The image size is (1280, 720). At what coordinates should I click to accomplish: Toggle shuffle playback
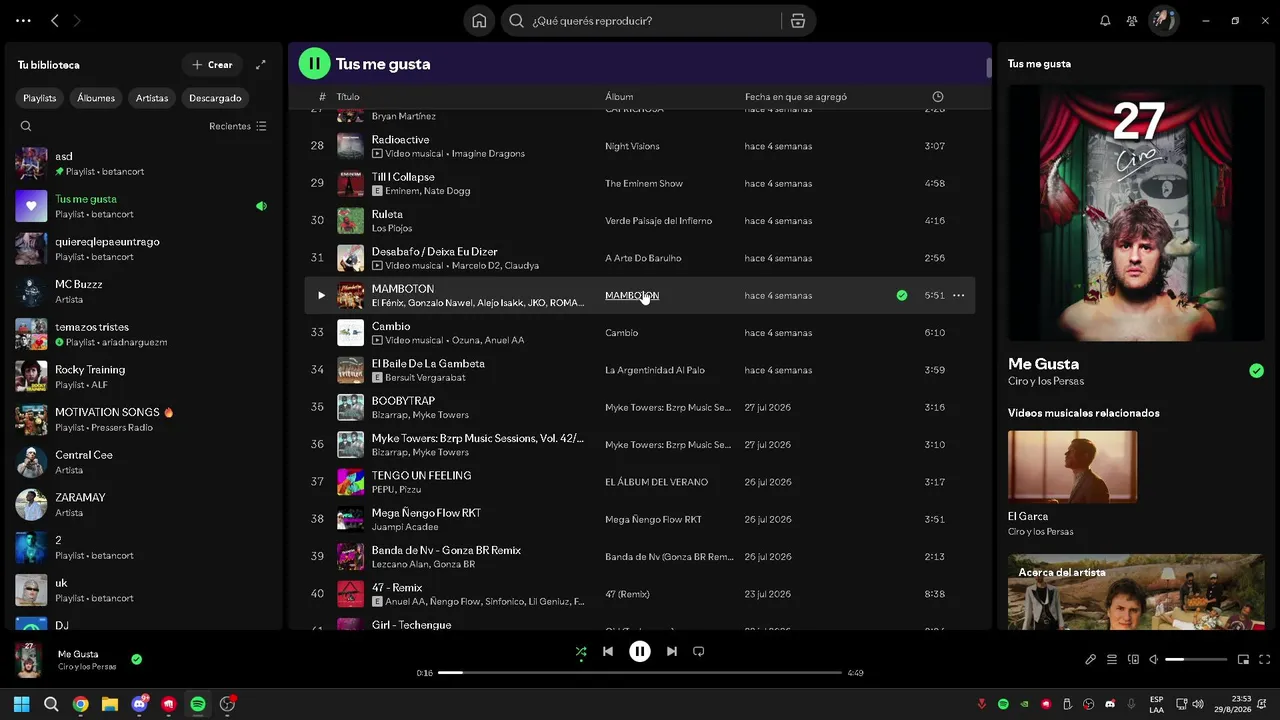coord(581,651)
